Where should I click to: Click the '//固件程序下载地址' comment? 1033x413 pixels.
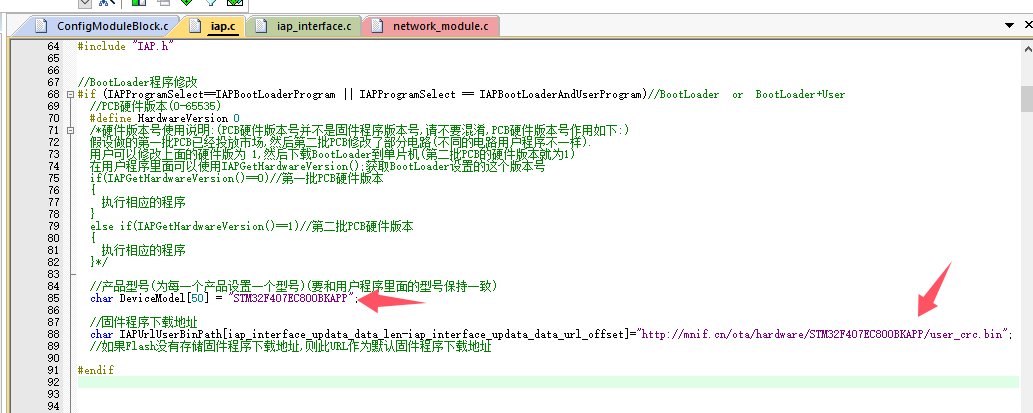coord(144,322)
